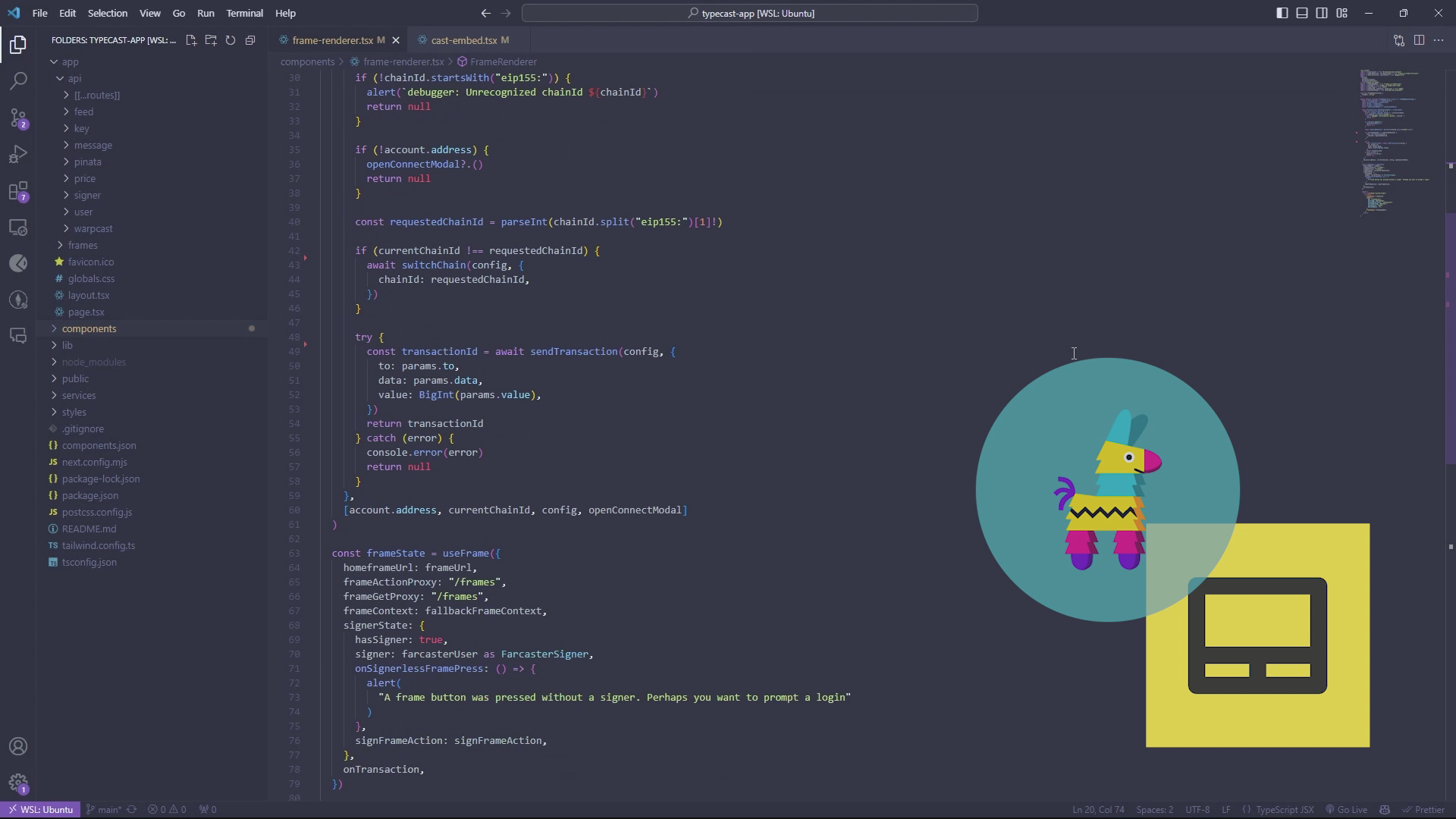The image size is (1456, 819).
Task: Toggle secondary side bar layout icon
Action: [1322, 13]
